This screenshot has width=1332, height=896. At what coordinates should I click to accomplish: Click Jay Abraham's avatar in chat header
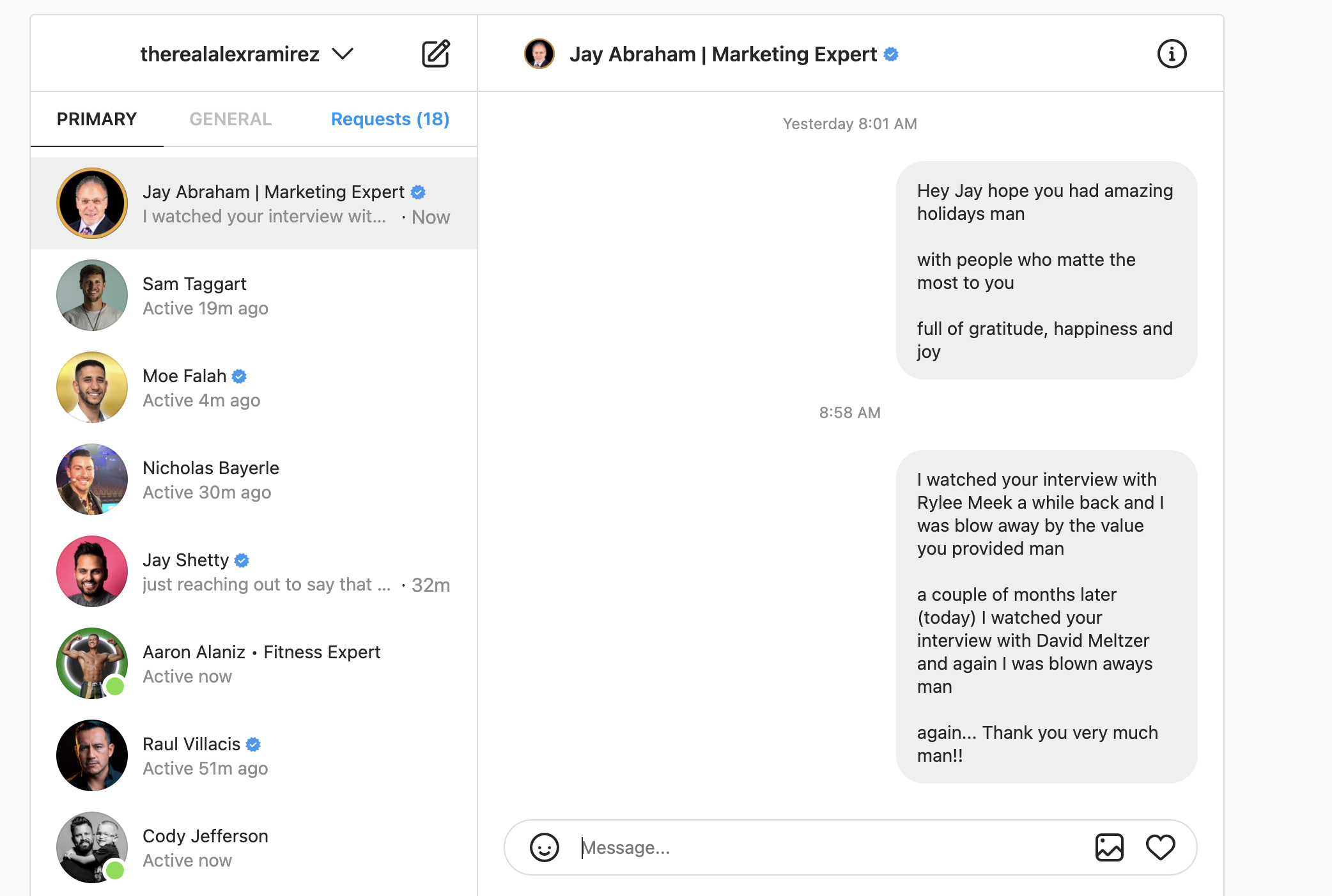(x=539, y=54)
